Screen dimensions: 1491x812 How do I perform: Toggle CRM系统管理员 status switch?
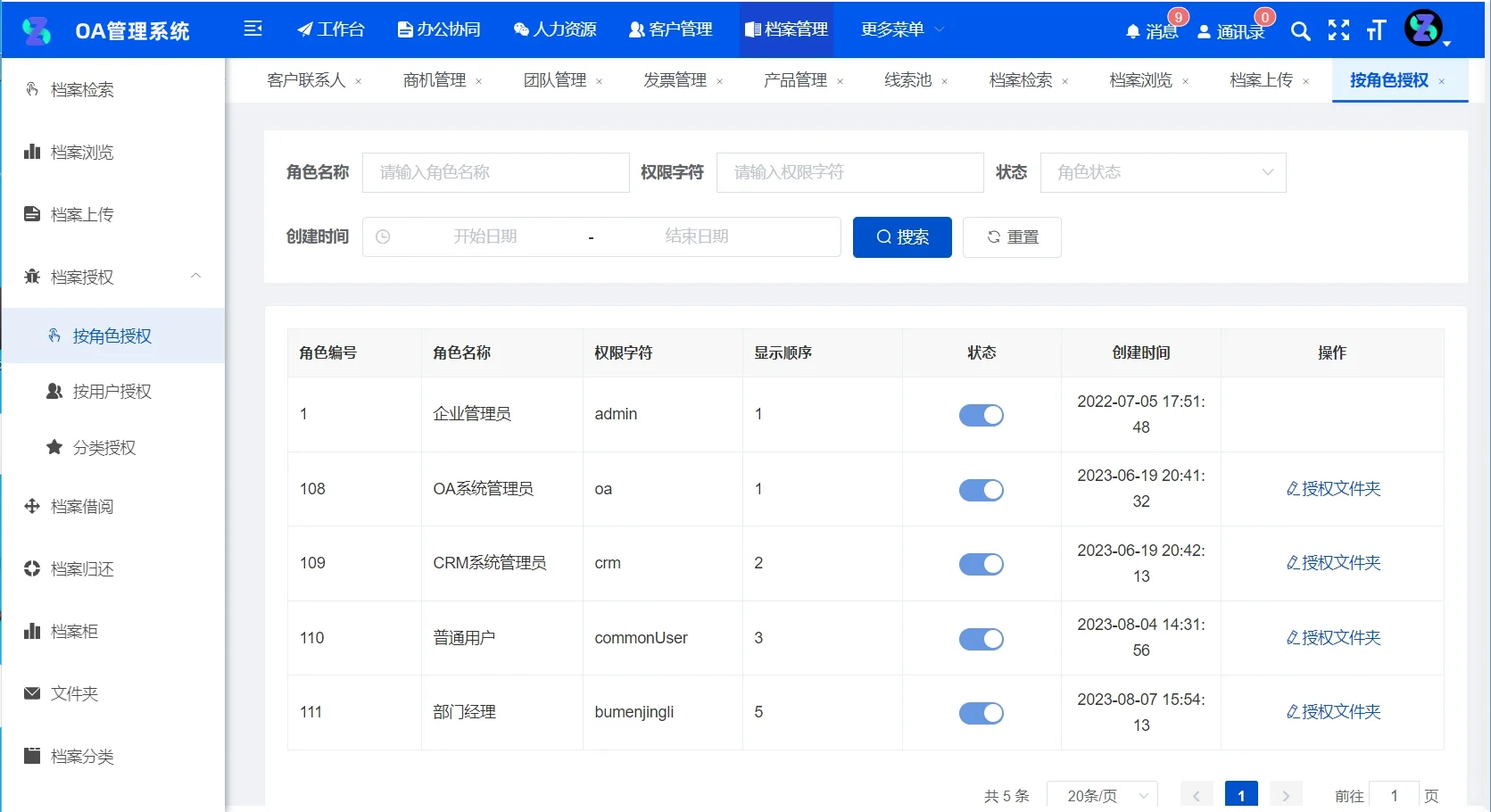982,564
